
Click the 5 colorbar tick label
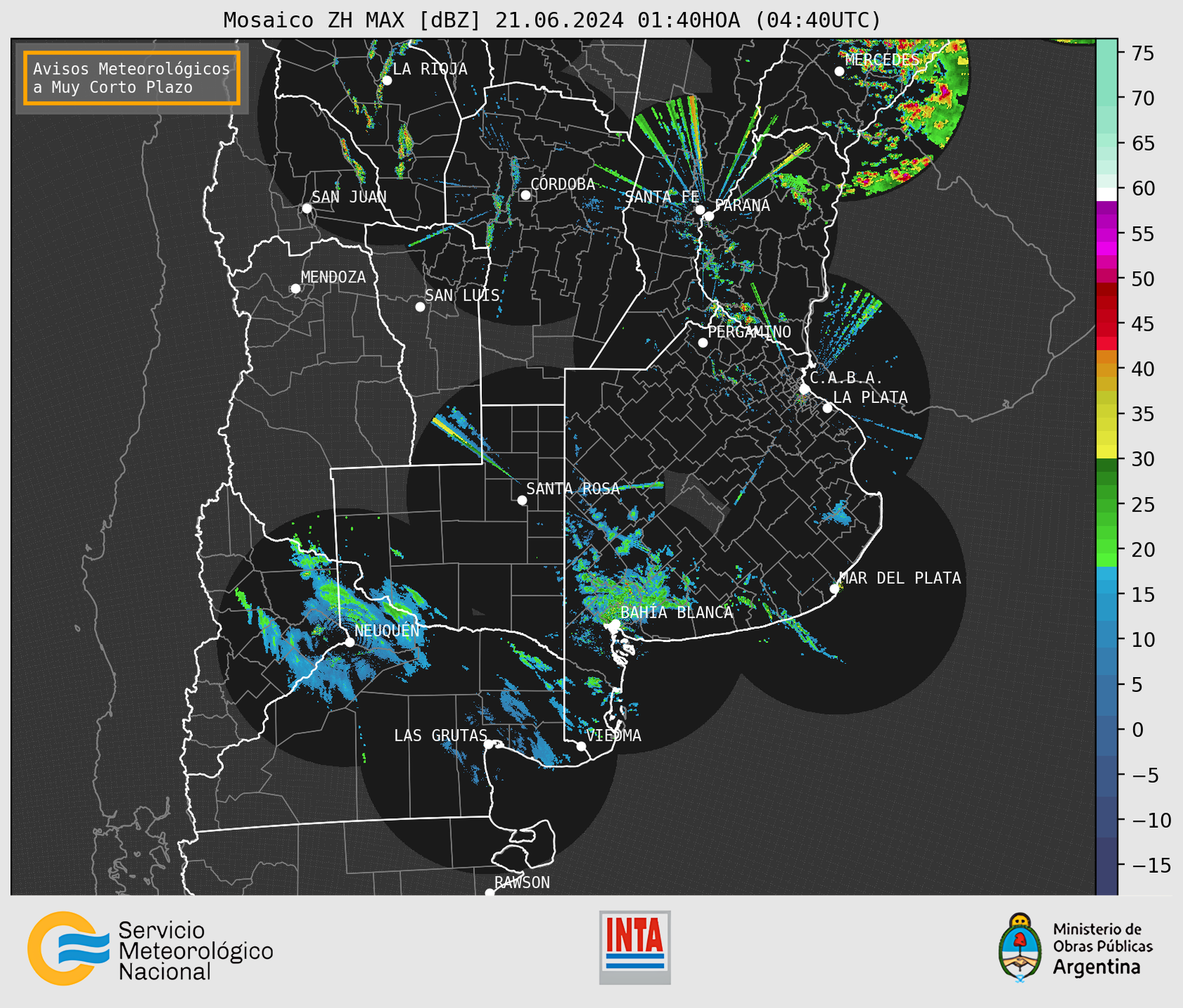[1137, 685]
